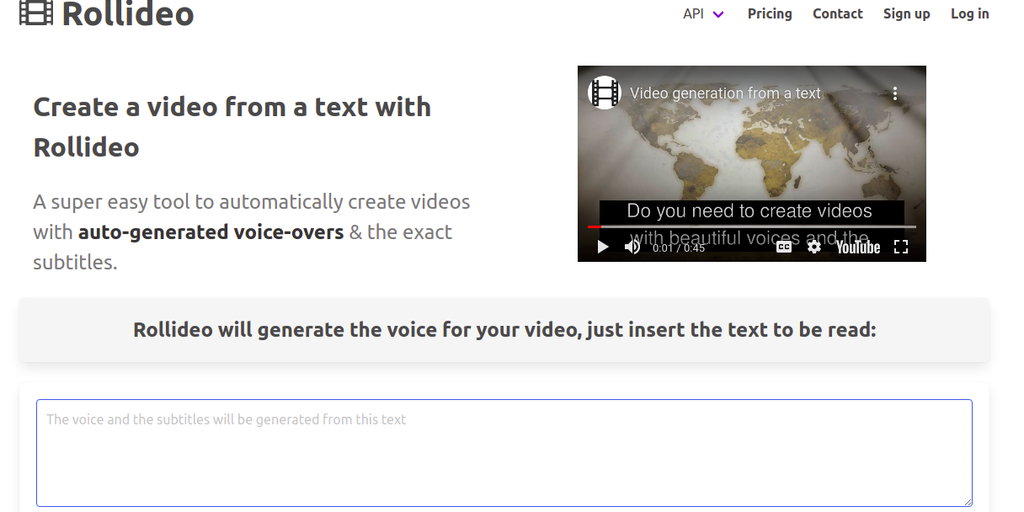
Task: Open the video's three-dot more options menu
Action: point(895,93)
